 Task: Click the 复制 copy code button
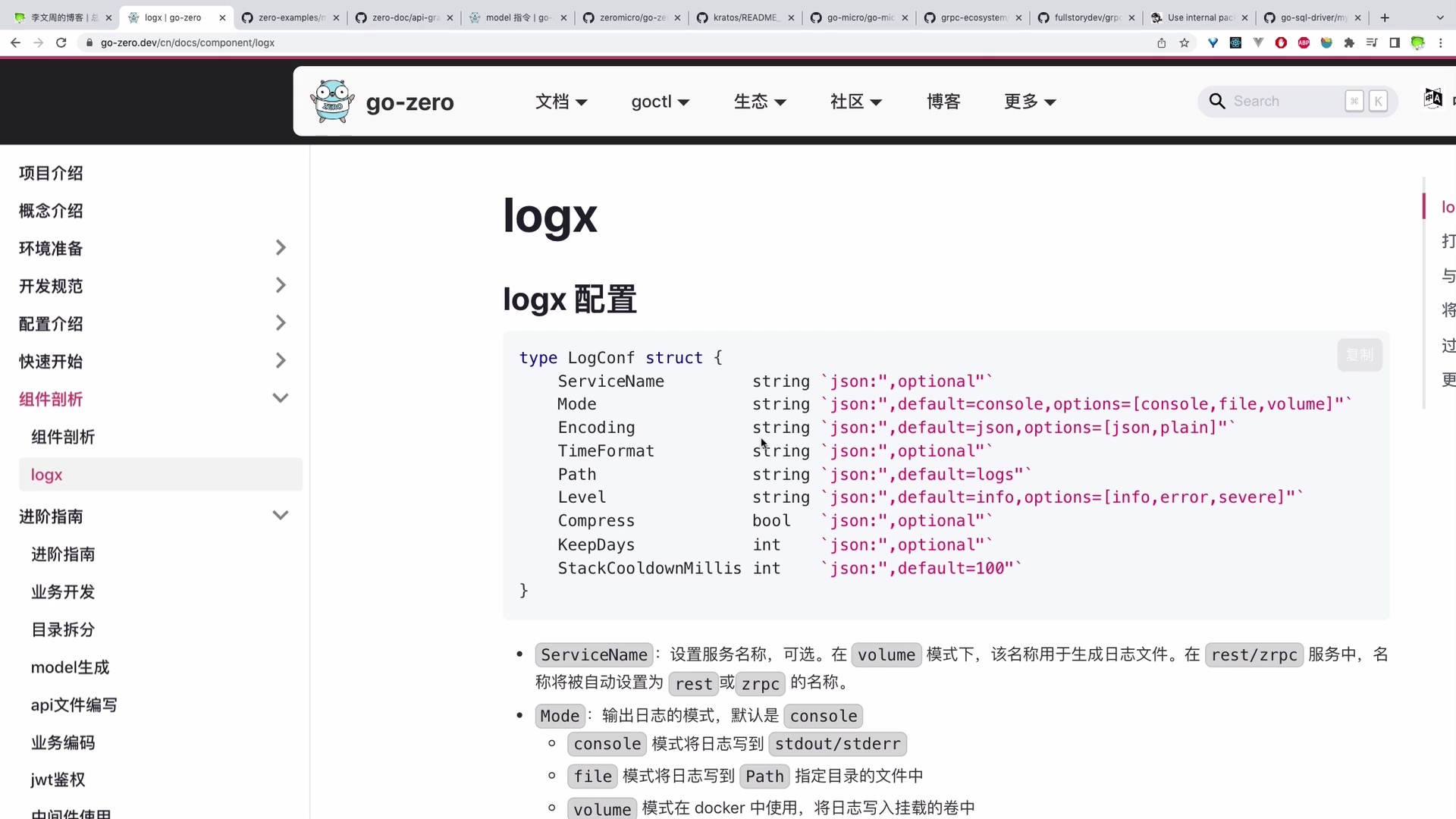[x=1360, y=354]
